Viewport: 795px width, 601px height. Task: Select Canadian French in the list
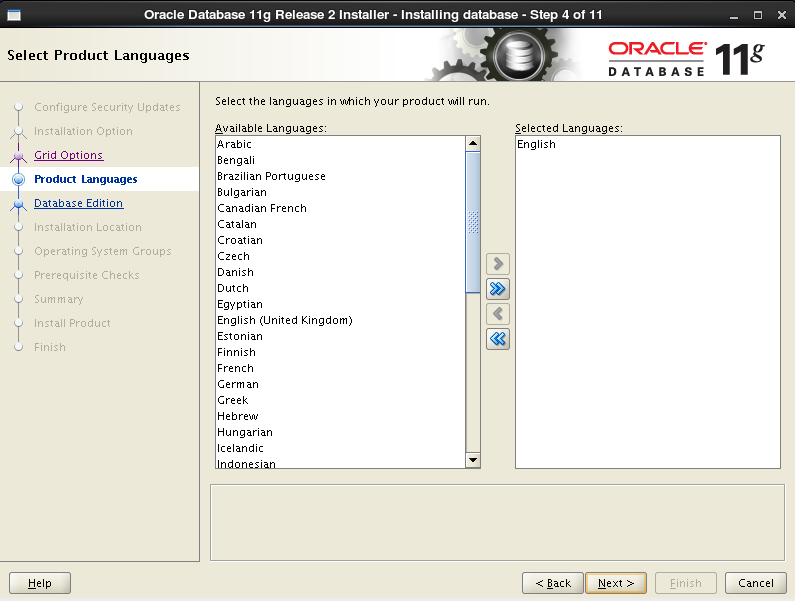[340, 208]
